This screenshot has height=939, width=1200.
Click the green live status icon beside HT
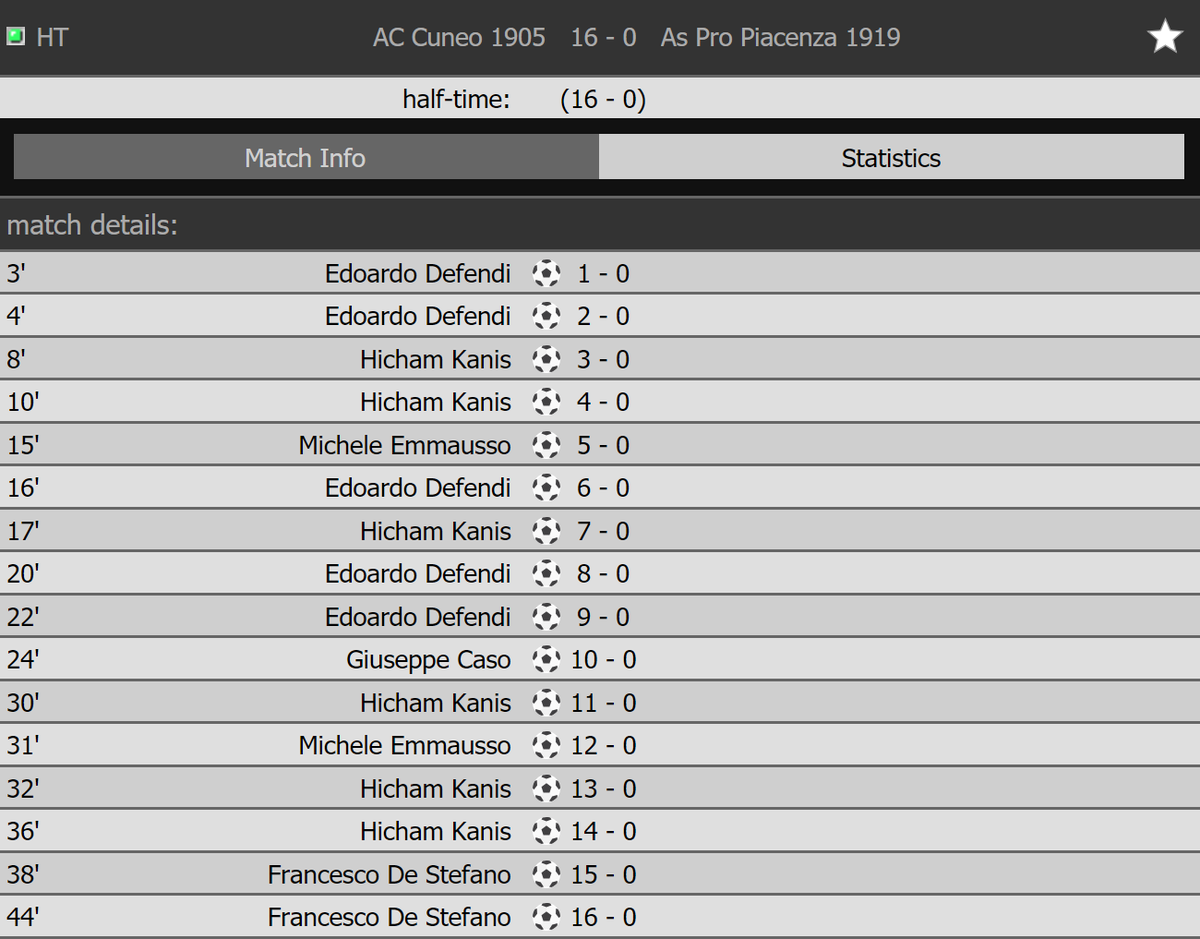[16, 37]
